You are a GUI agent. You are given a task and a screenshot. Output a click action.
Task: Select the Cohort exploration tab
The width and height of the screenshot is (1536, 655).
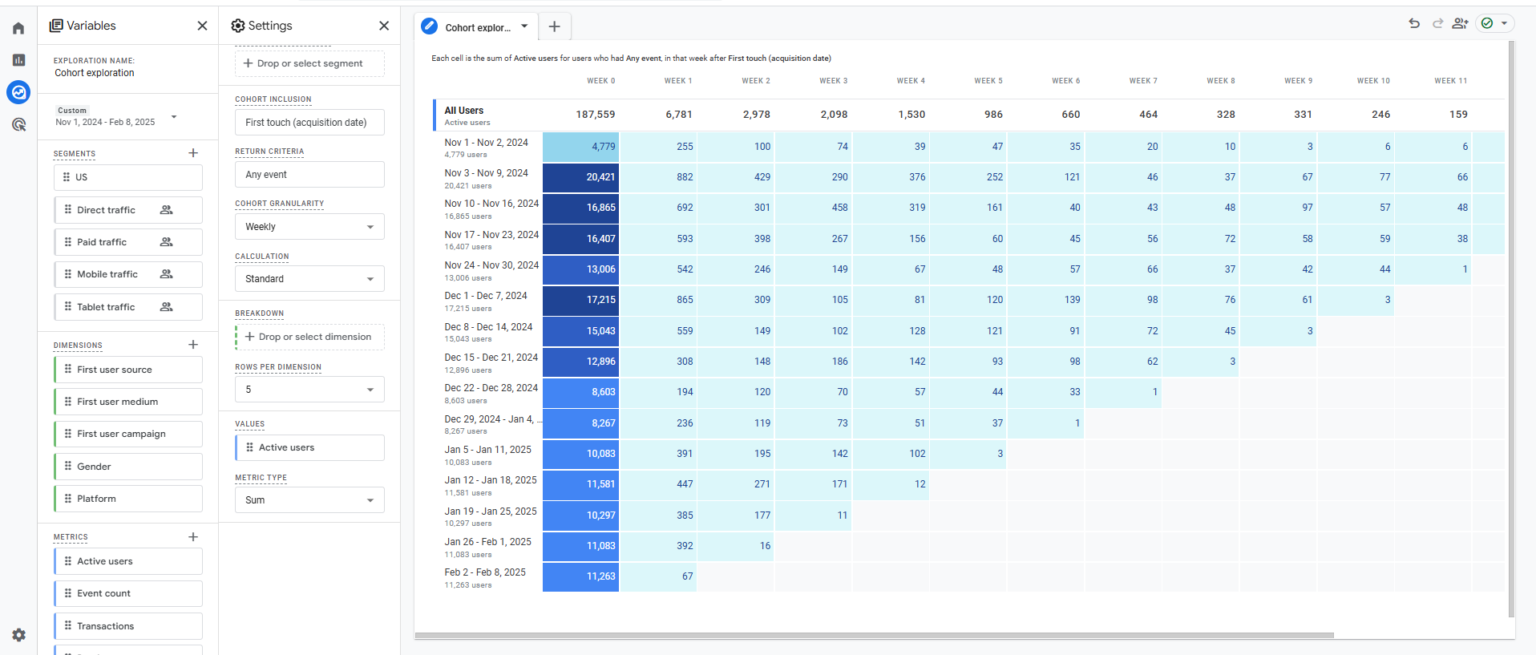(476, 27)
